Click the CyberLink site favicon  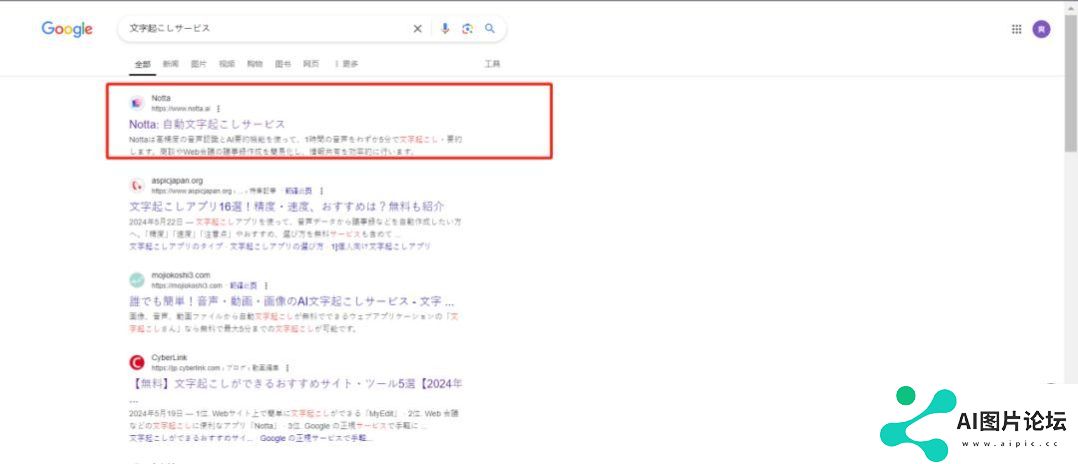coord(137,362)
